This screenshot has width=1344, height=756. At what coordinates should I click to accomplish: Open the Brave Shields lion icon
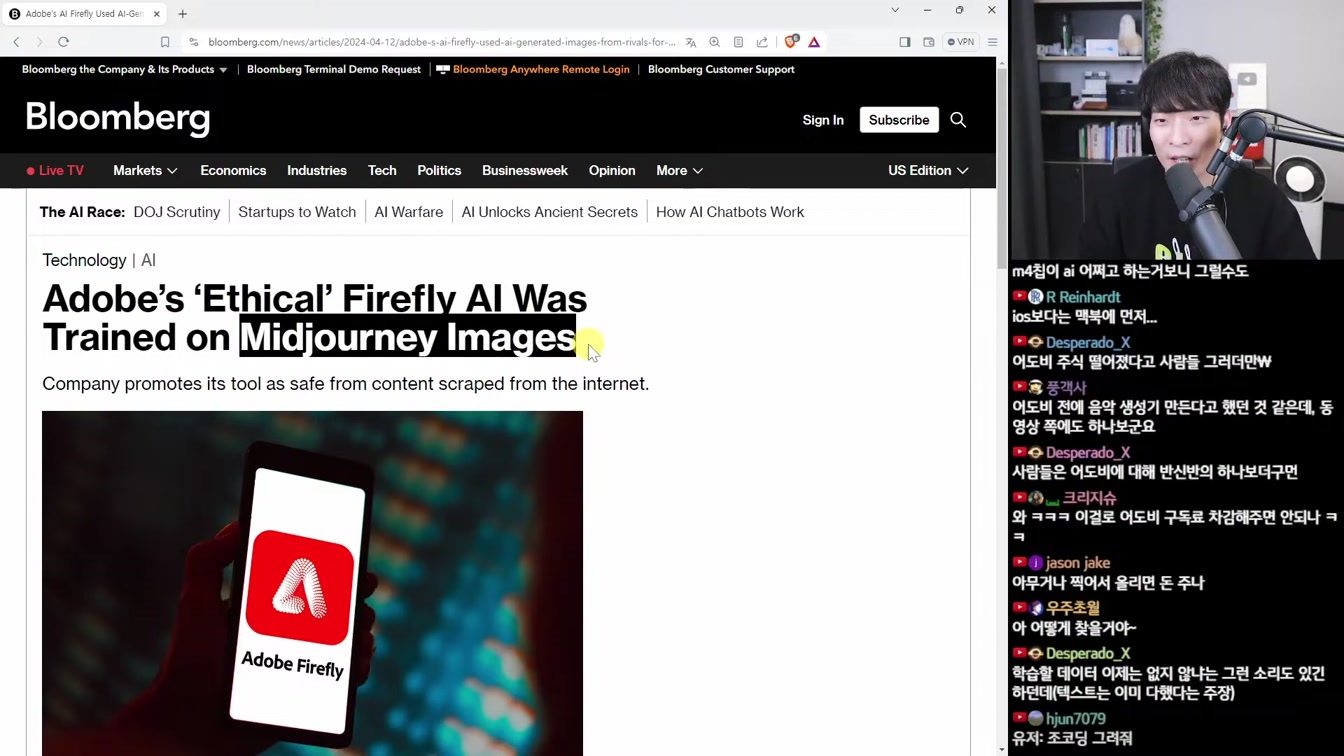coord(791,42)
